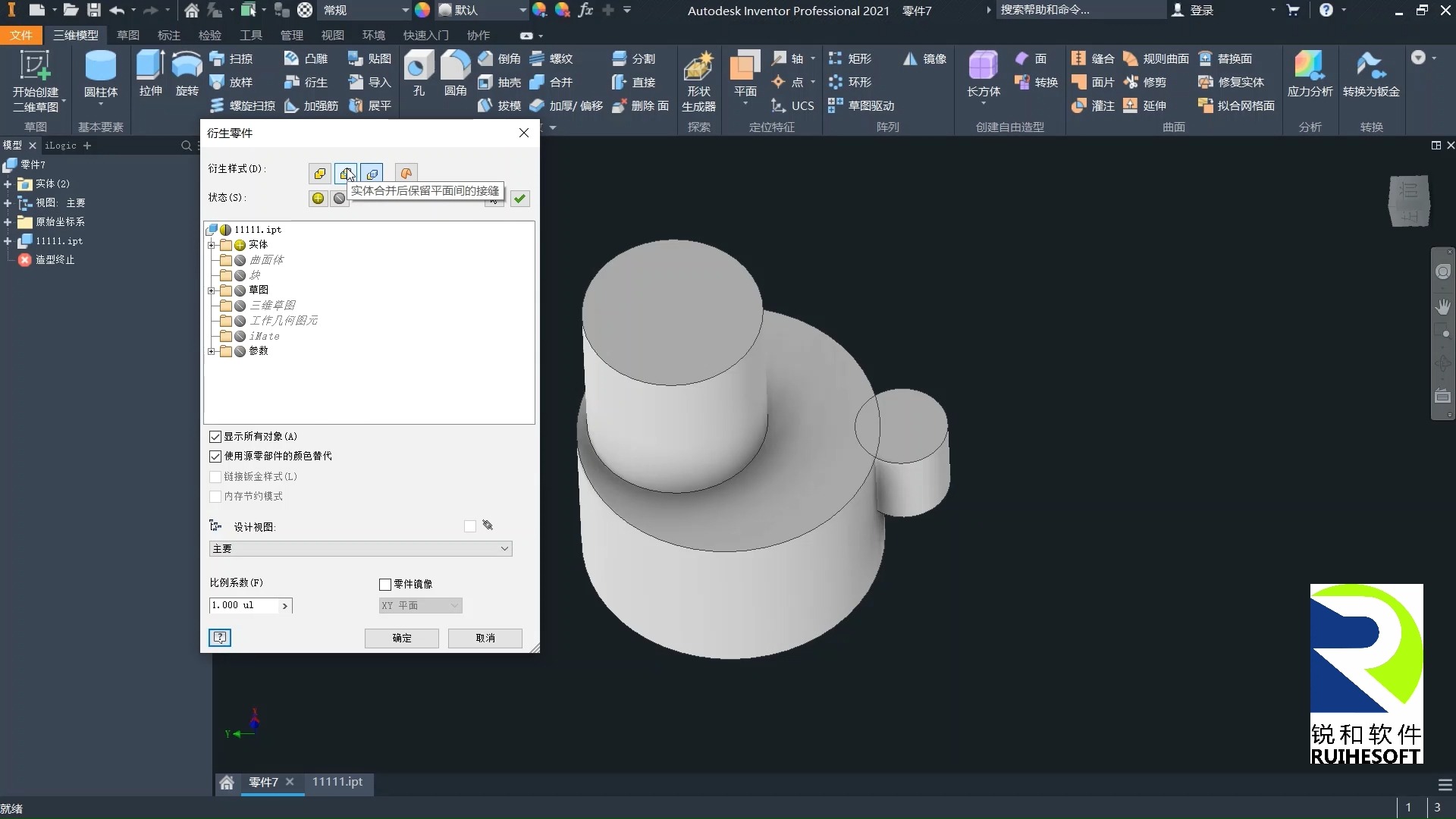The image size is (1456, 819).
Task: Click the first yellow derive style icon
Action: click(319, 174)
